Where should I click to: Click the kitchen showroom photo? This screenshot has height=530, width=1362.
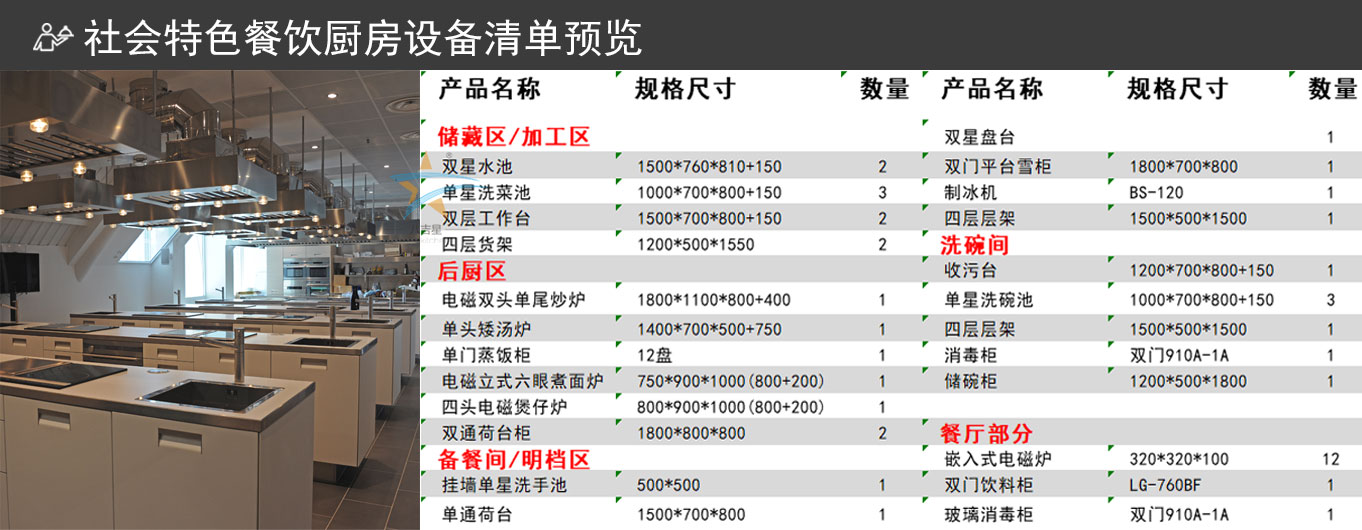click(209, 300)
